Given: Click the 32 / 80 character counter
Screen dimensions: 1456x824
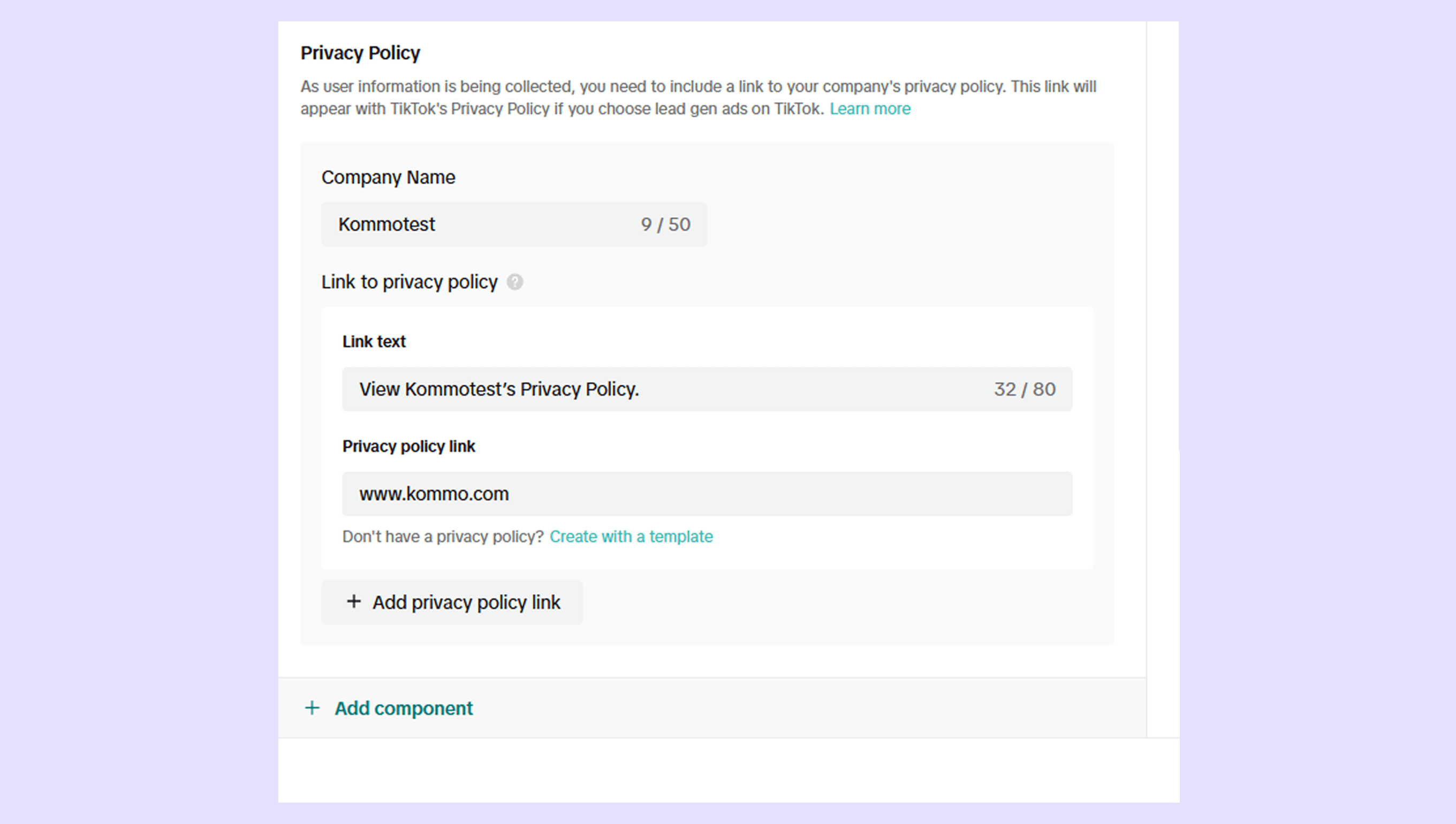Looking at the screenshot, I should (x=1024, y=390).
